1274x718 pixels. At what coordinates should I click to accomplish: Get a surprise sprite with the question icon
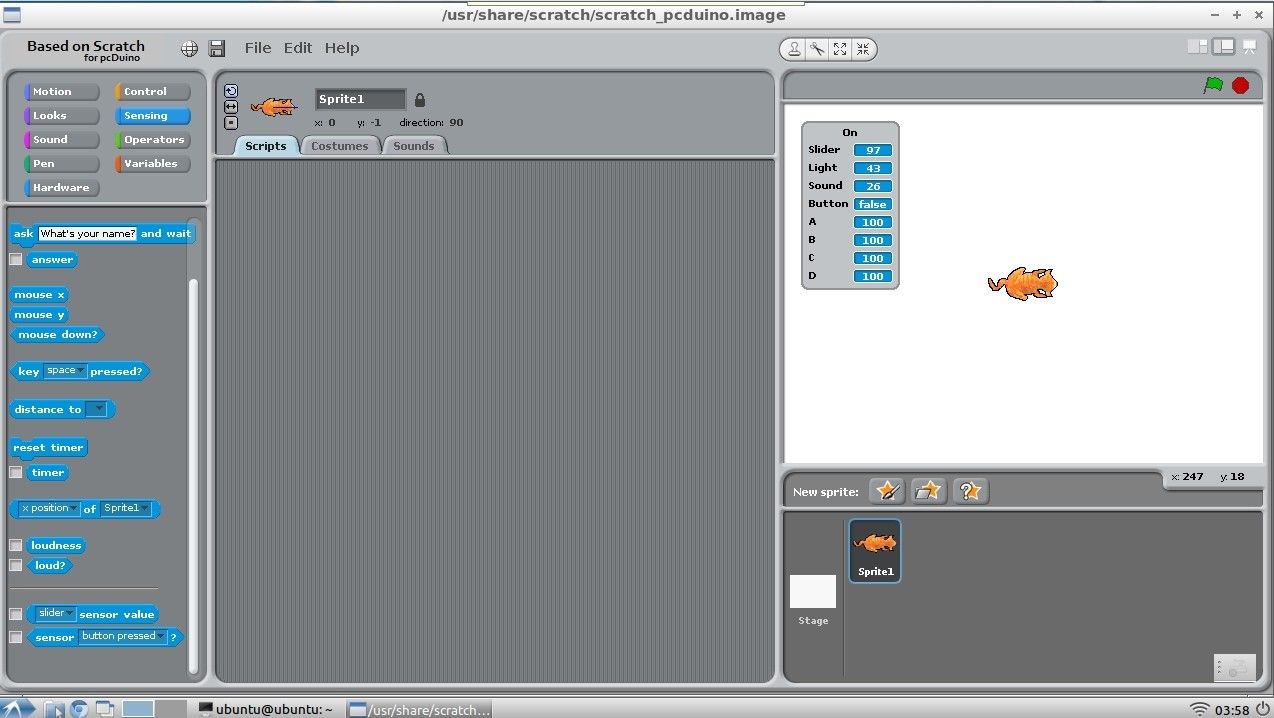(970, 491)
